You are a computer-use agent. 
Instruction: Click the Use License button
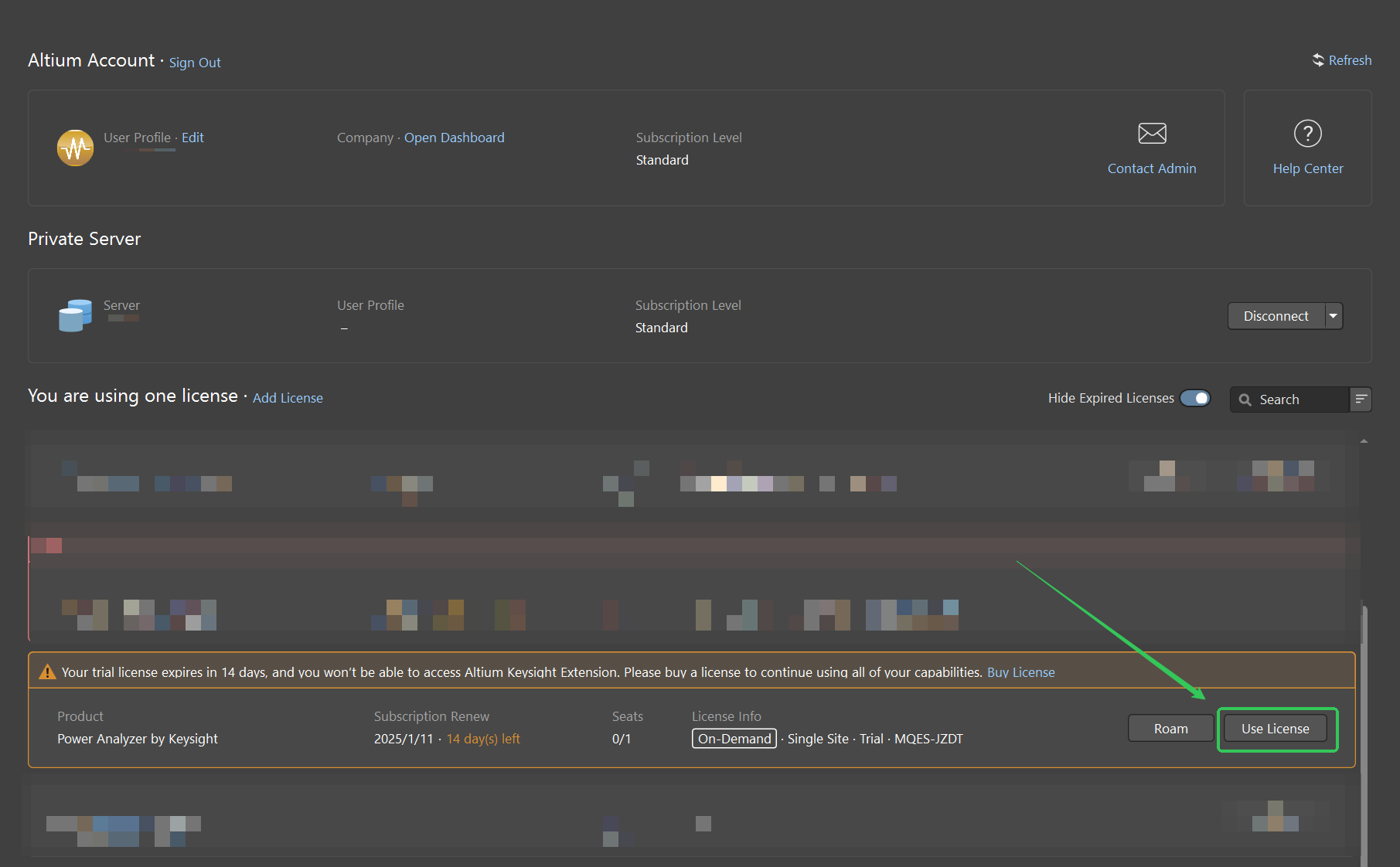[x=1276, y=729]
